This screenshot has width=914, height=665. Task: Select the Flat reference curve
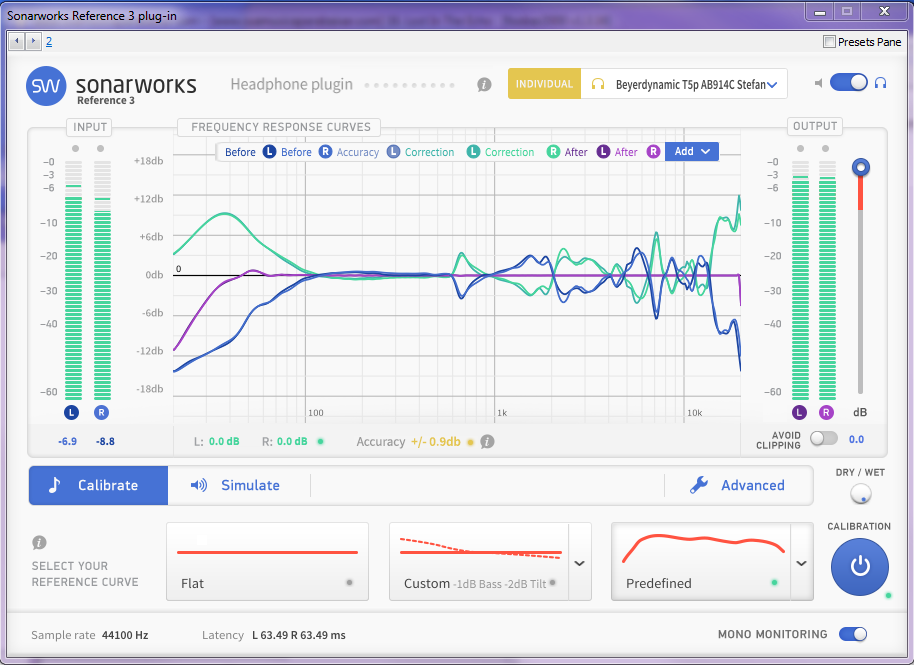(x=268, y=562)
